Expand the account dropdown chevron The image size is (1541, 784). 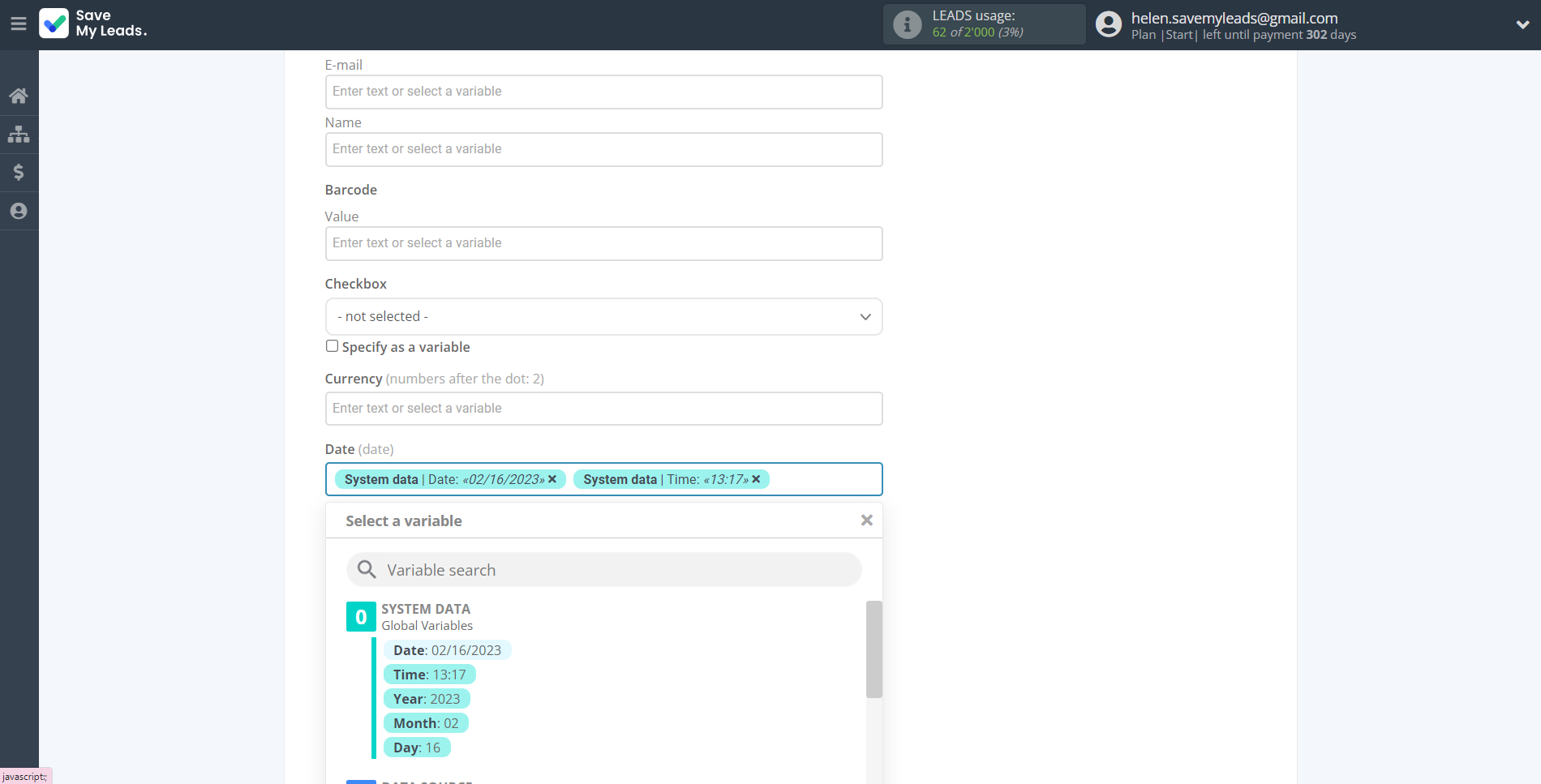tap(1522, 24)
